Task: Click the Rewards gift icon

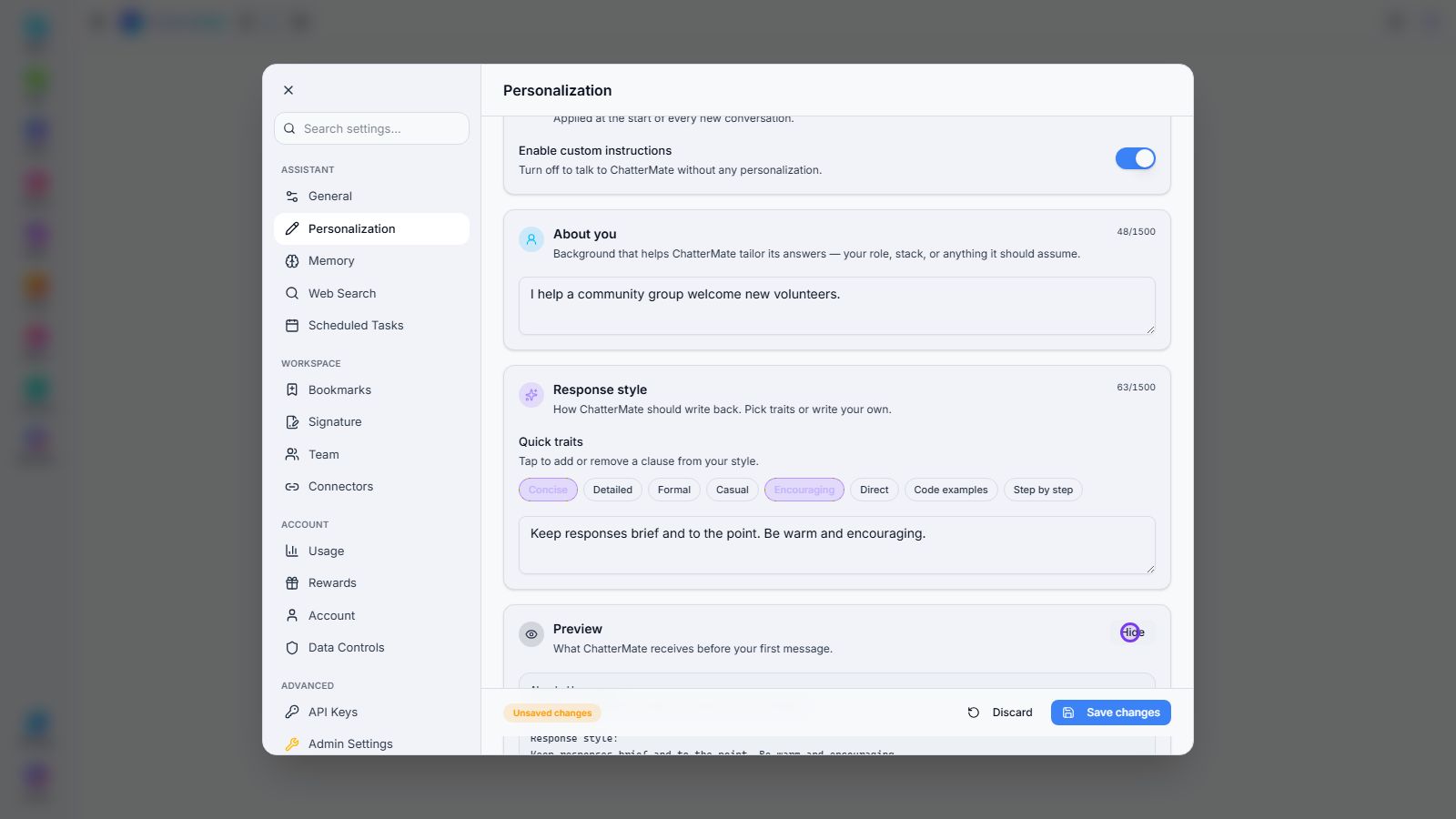Action: coord(292,583)
